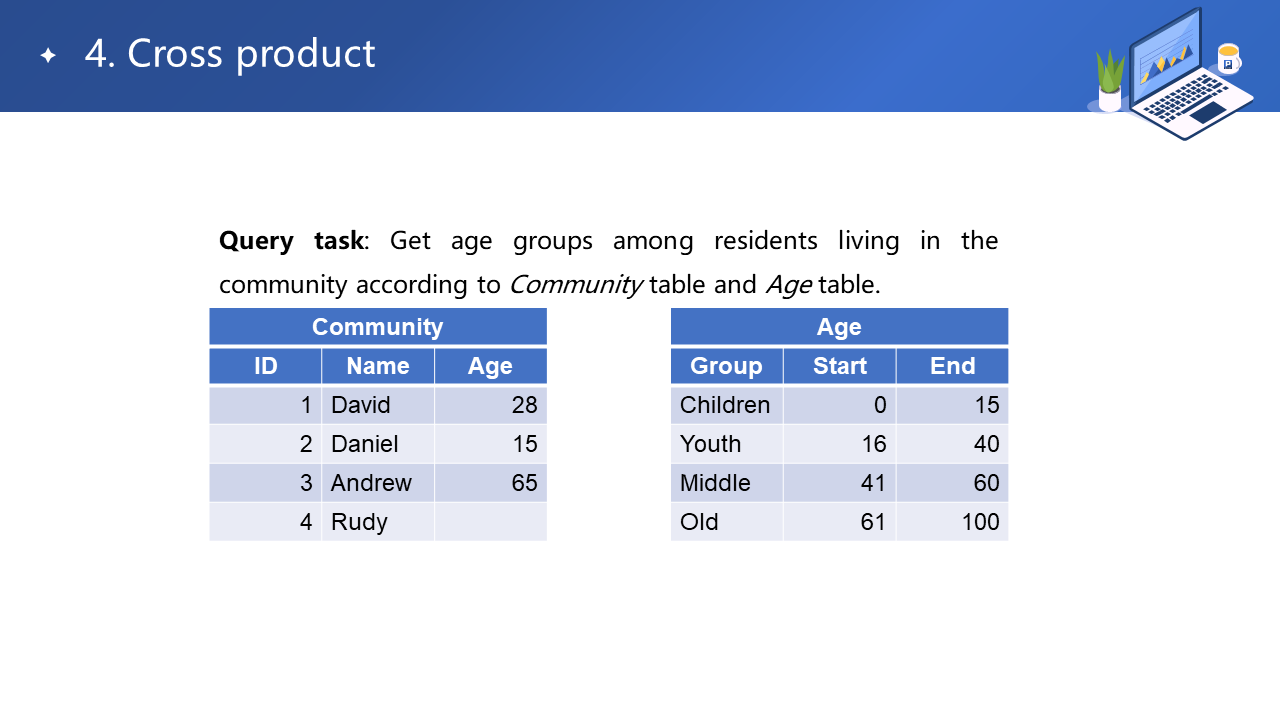Select the Youth group cell

pyautogui.click(x=726, y=444)
